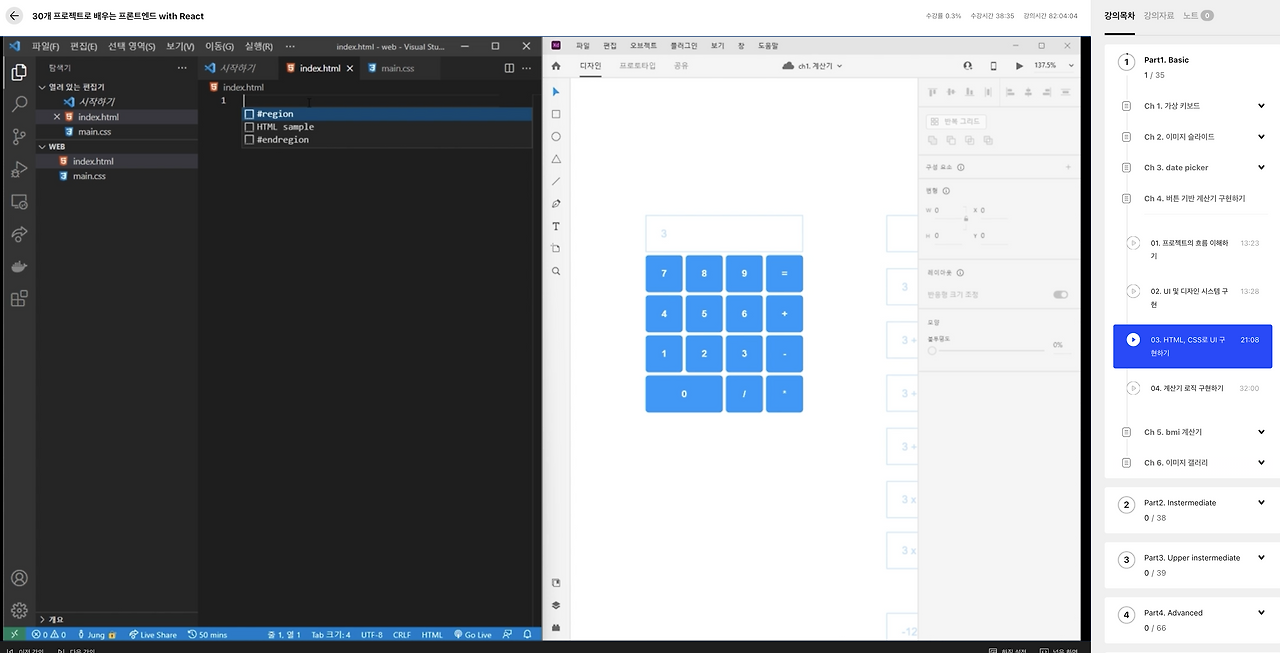Open XD Libraries panel icon
This screenshot has width=1280, height=653.
click(x=556, y=583)
